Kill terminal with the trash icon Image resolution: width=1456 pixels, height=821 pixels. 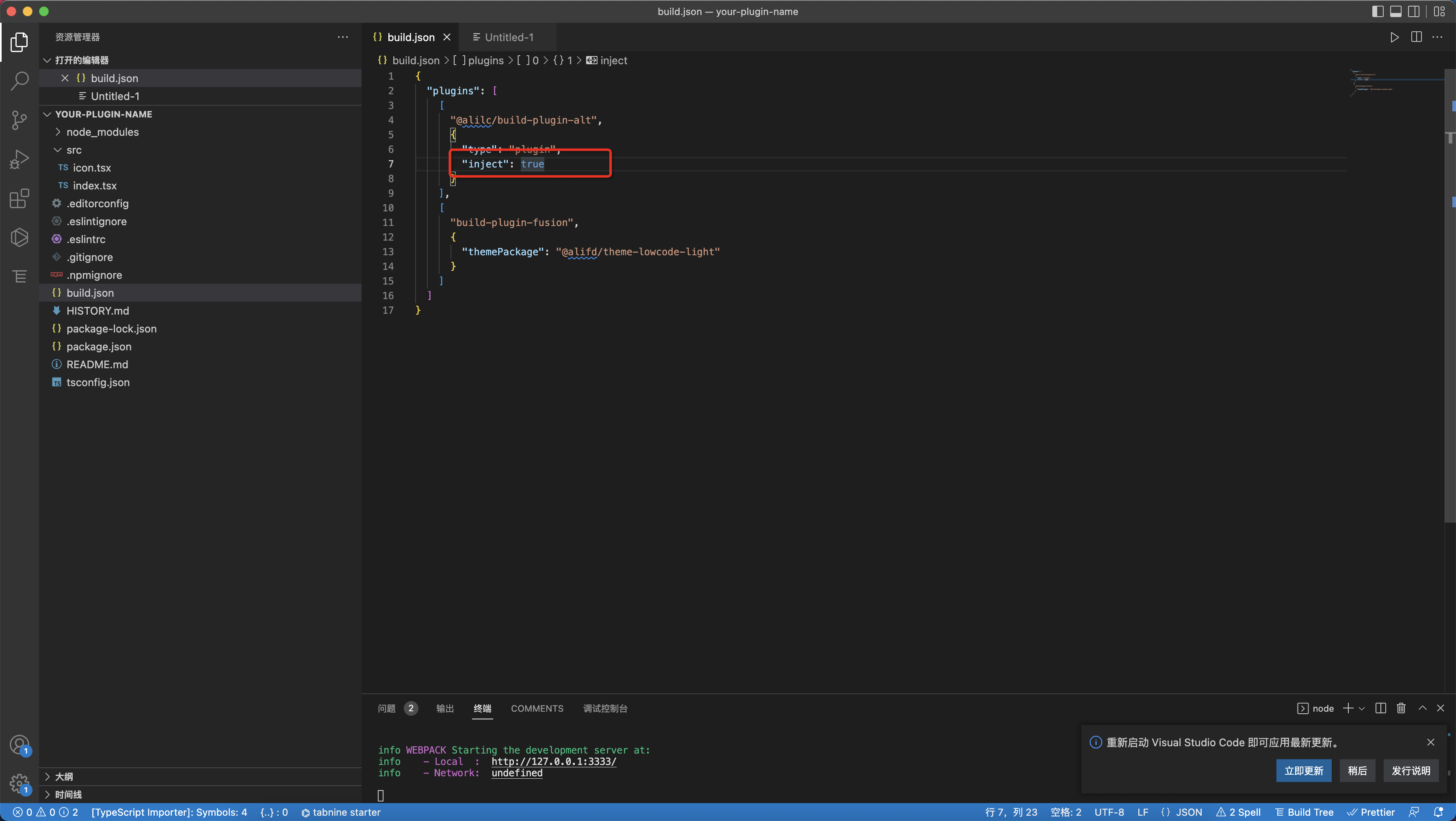(x=1401, y=708)
